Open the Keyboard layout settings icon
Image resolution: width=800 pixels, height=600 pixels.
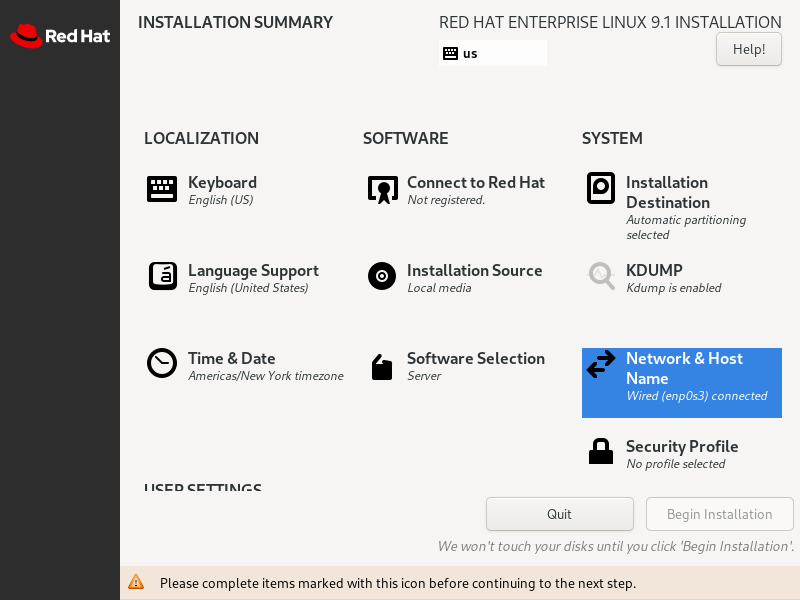[162, 189]
